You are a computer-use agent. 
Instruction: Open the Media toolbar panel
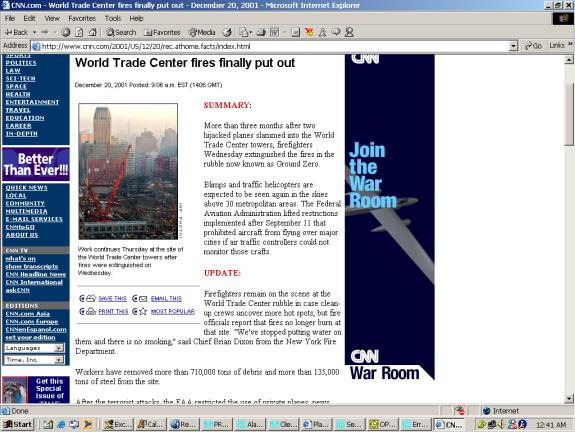[202, 32]
